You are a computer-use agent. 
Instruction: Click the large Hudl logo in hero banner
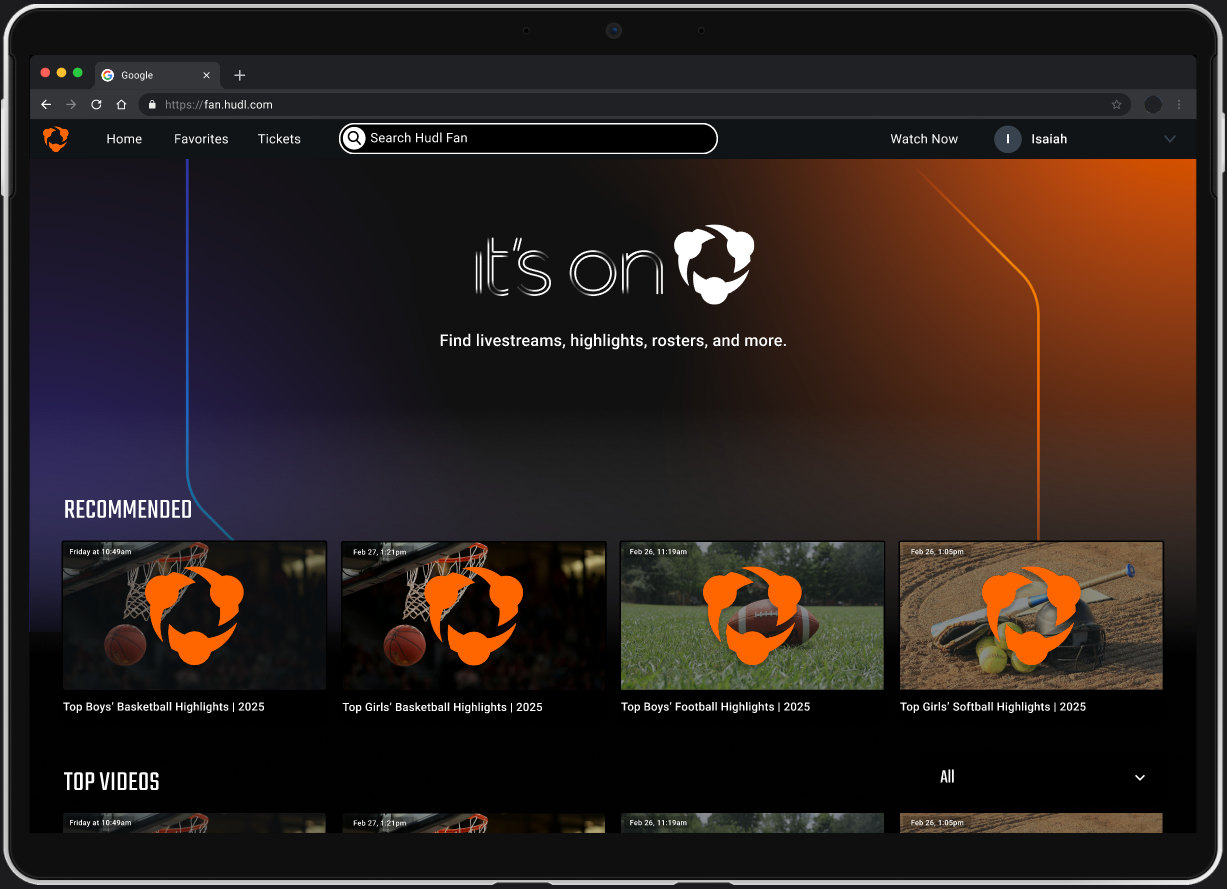point(714,264)
